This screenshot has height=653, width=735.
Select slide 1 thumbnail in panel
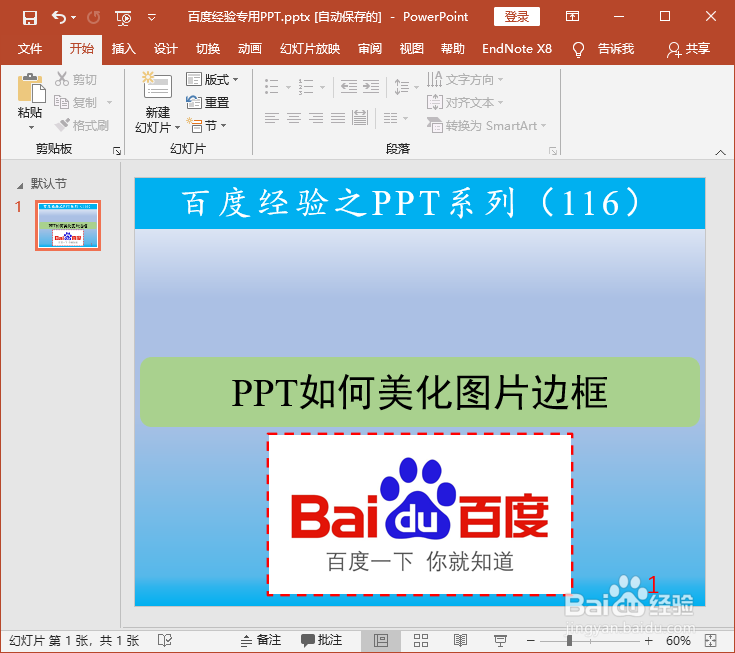tap(68, 225)
